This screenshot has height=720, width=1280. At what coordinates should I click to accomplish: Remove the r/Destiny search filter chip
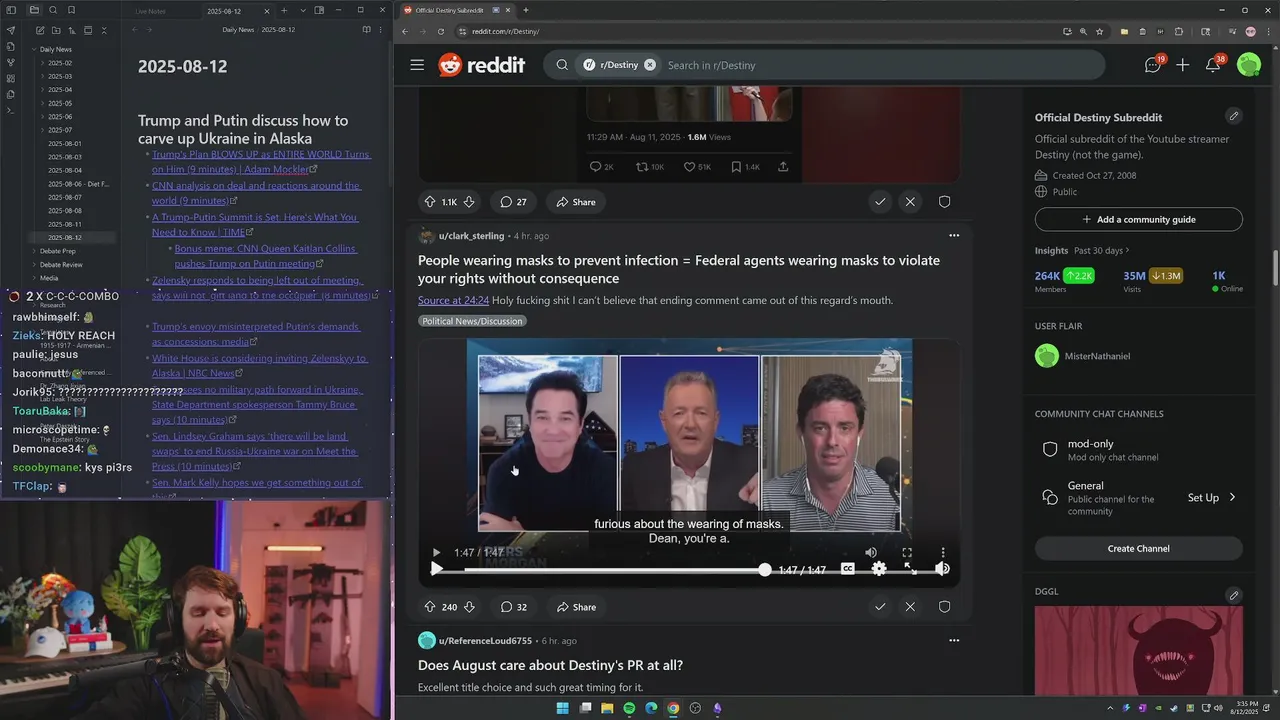650,65
